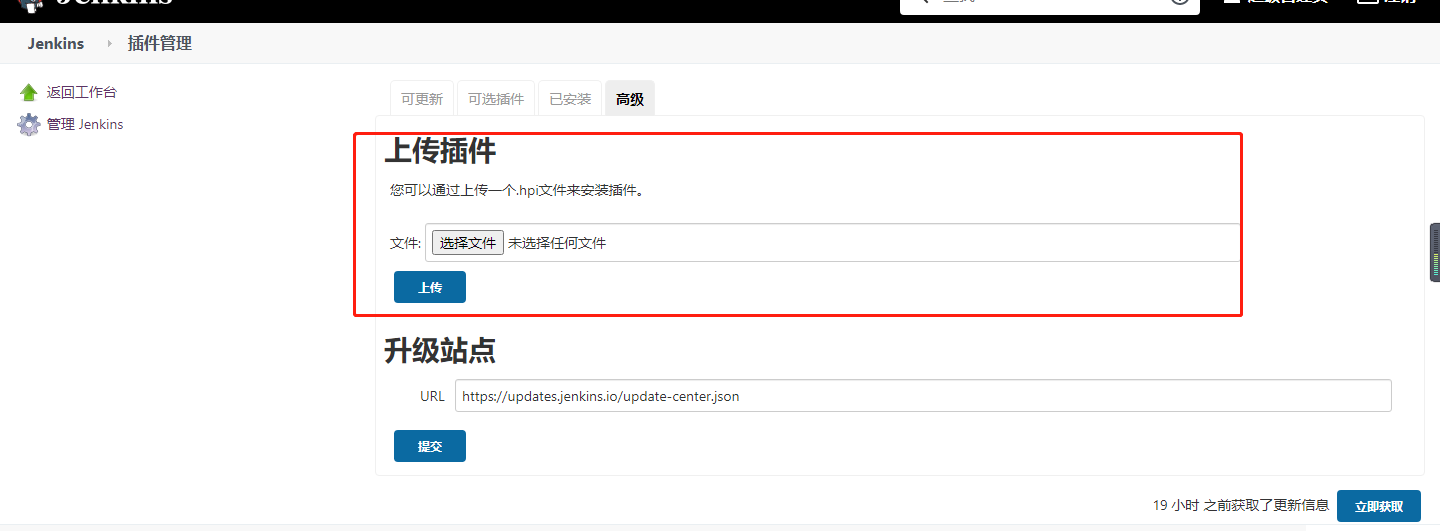This screenshot has height=531, width=1440.
Task: Click the URL label beside the input
Action: pyautogui.click(x=432, y=396)
